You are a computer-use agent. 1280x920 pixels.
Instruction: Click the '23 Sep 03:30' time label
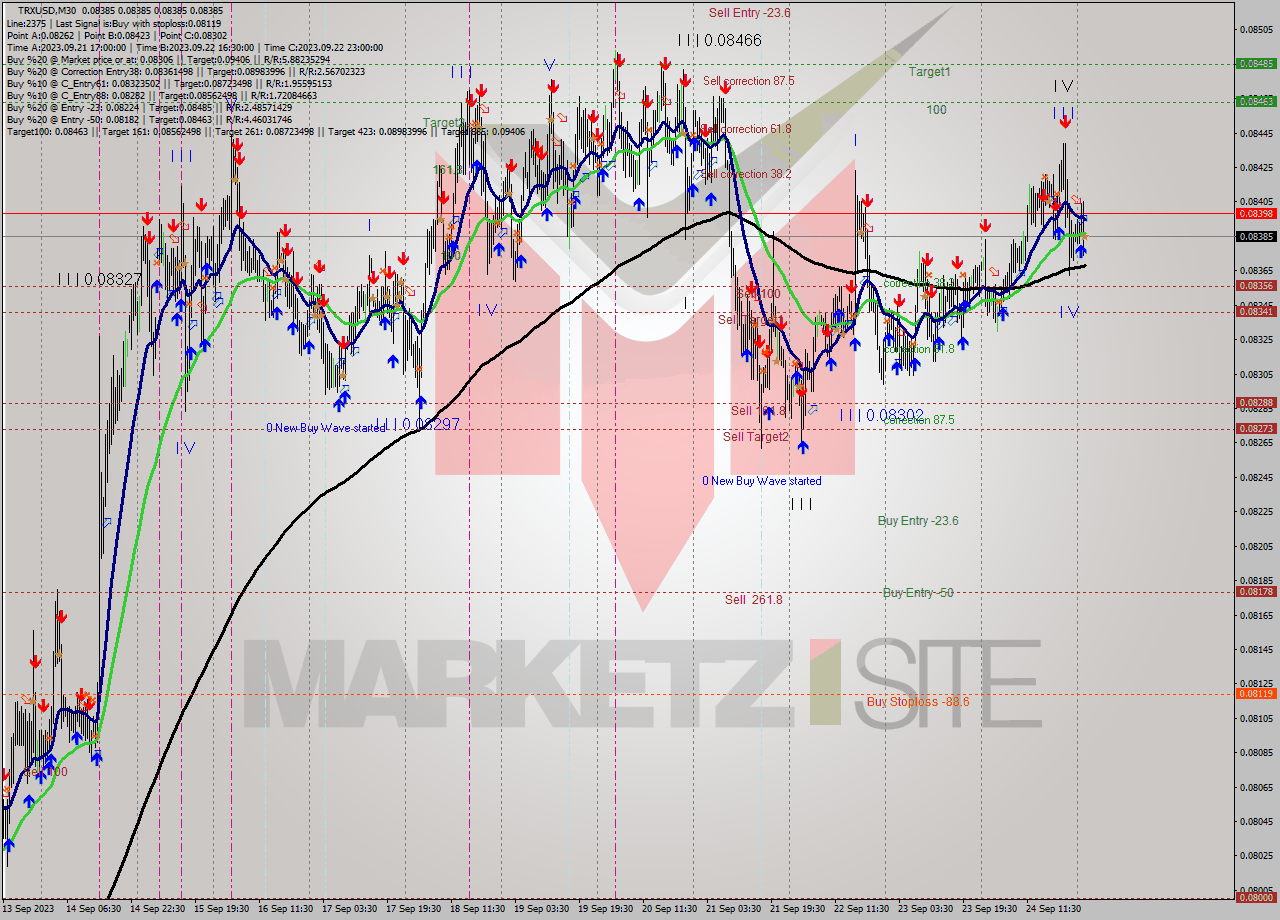926,909
